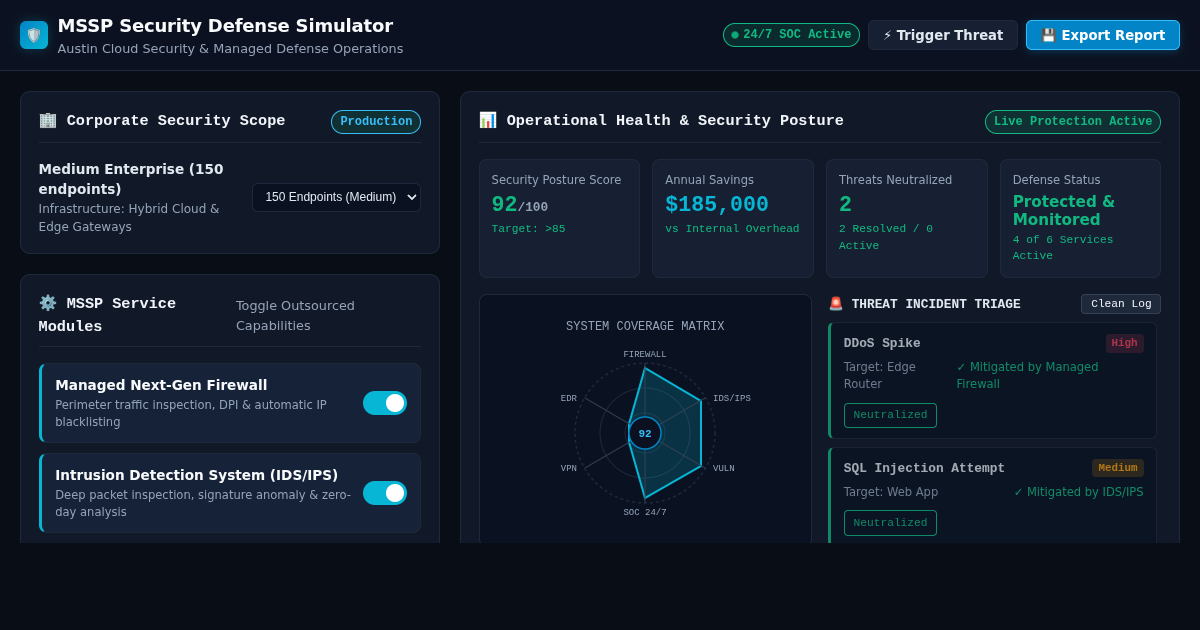
Task: Click the Neutralized tag on SQL Injection Attempt
Action: (890, 523)
